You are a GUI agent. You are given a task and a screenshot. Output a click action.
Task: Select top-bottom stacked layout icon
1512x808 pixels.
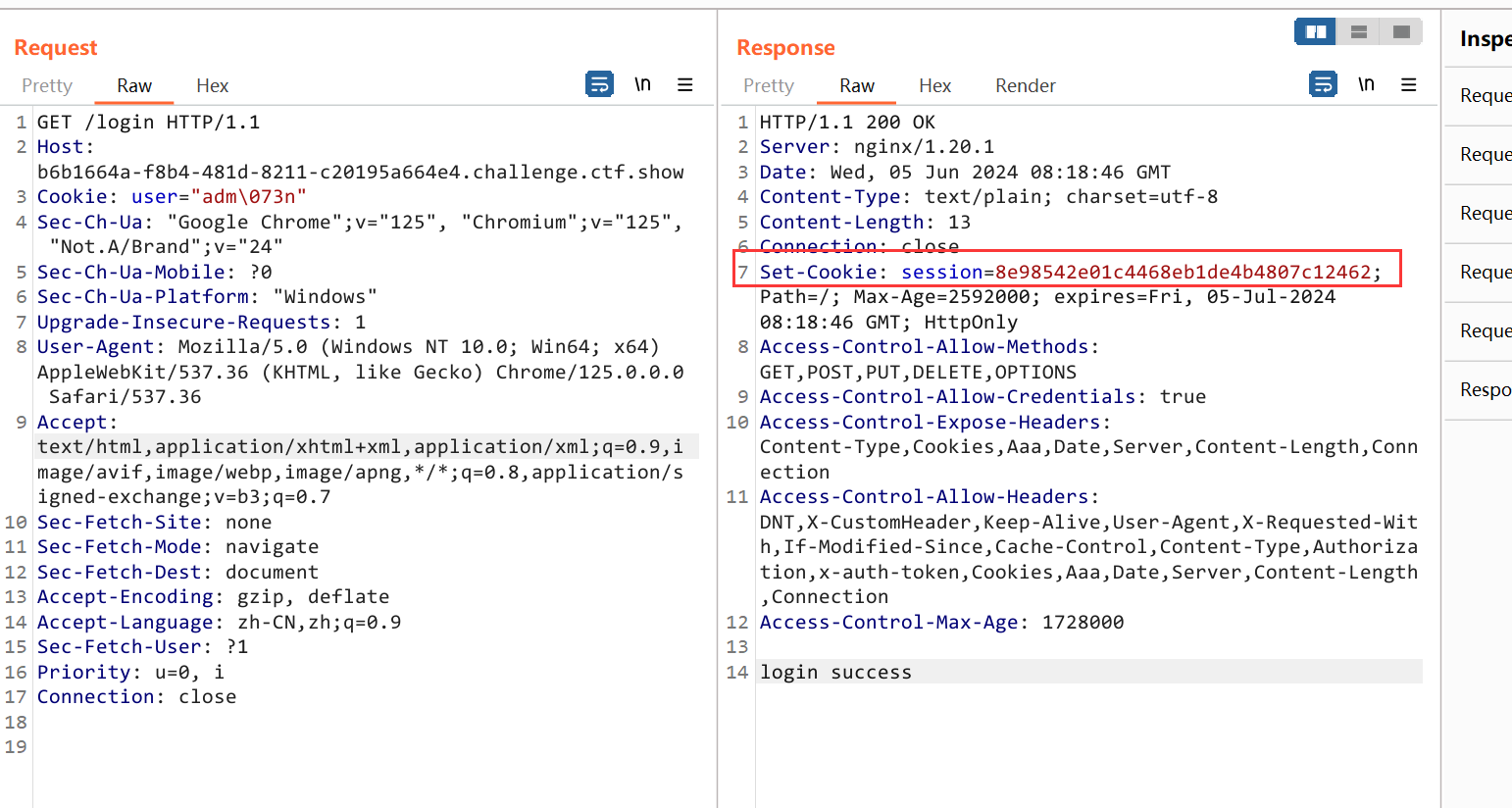[1359, 32]
